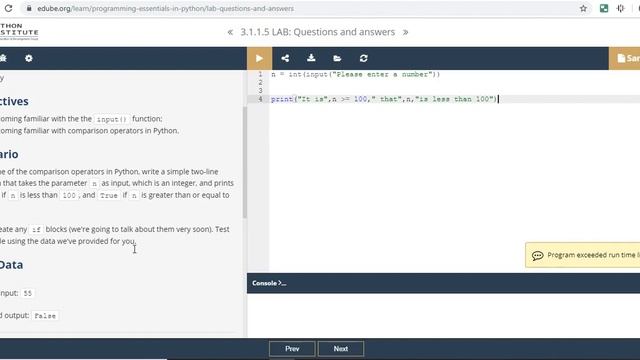Click the browser extension icon beside the green one
Image resolution: width=640 pixels, height=360 pixels.
coord(620,9)
